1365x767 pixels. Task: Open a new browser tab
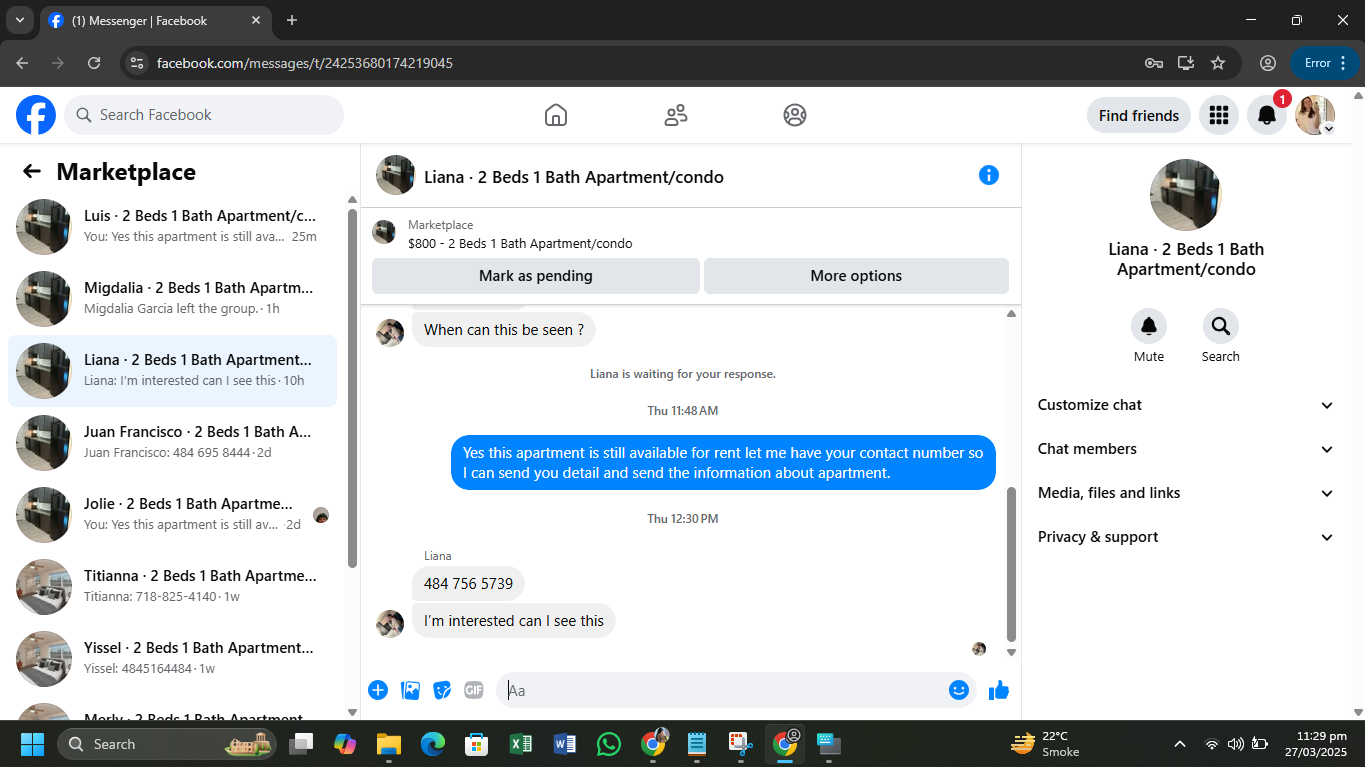coord(292,20)
